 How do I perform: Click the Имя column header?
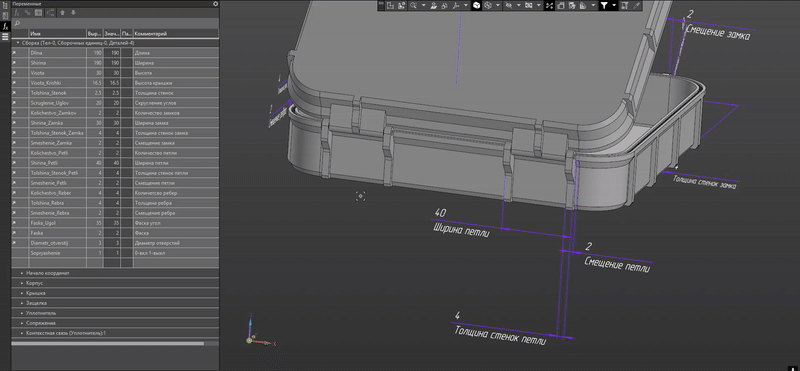click(58, 34)
